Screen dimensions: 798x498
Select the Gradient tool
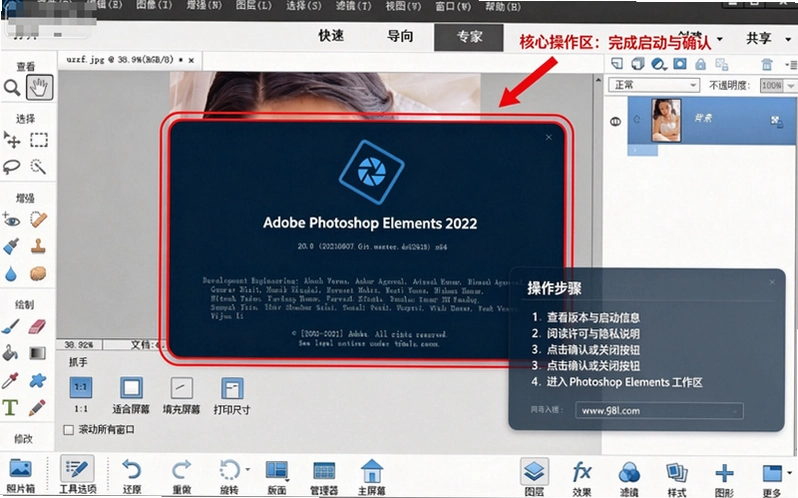(38, 353)
